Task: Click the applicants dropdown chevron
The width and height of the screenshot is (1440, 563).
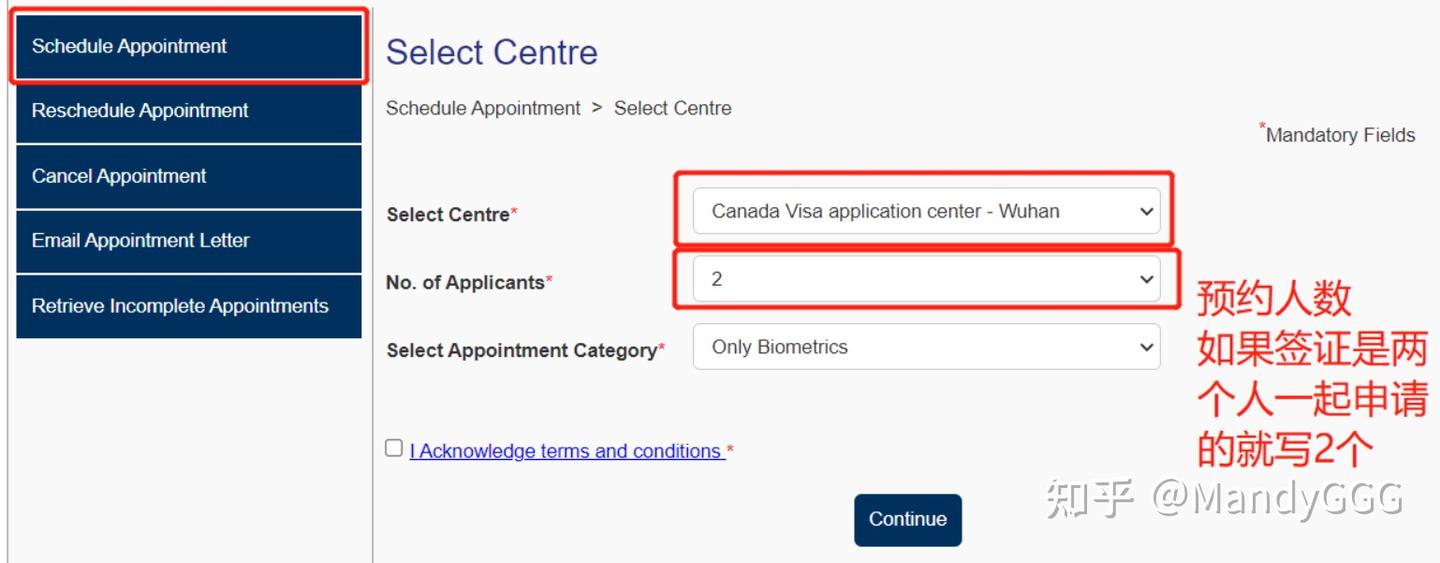Action: pos(1146,280)
